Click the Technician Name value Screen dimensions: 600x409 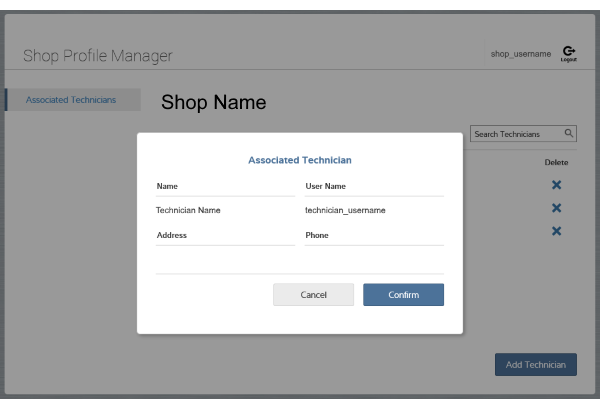coord(188,211)
